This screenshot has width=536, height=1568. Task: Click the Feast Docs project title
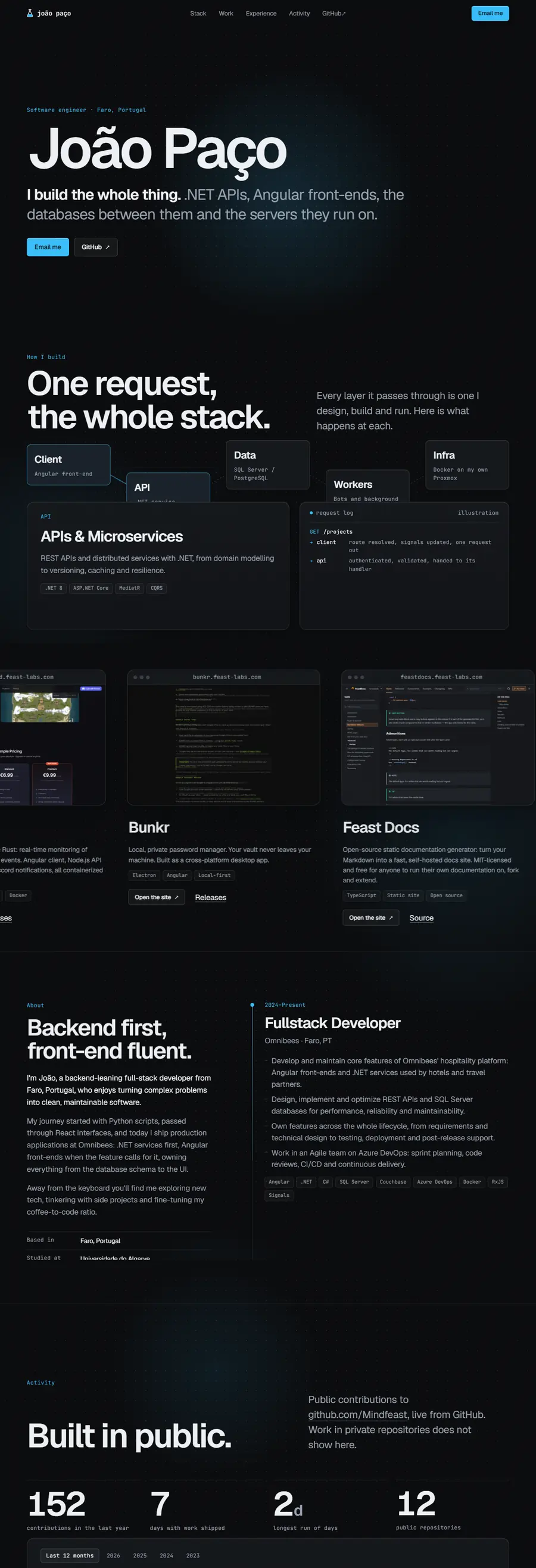[x=381, y=827]
